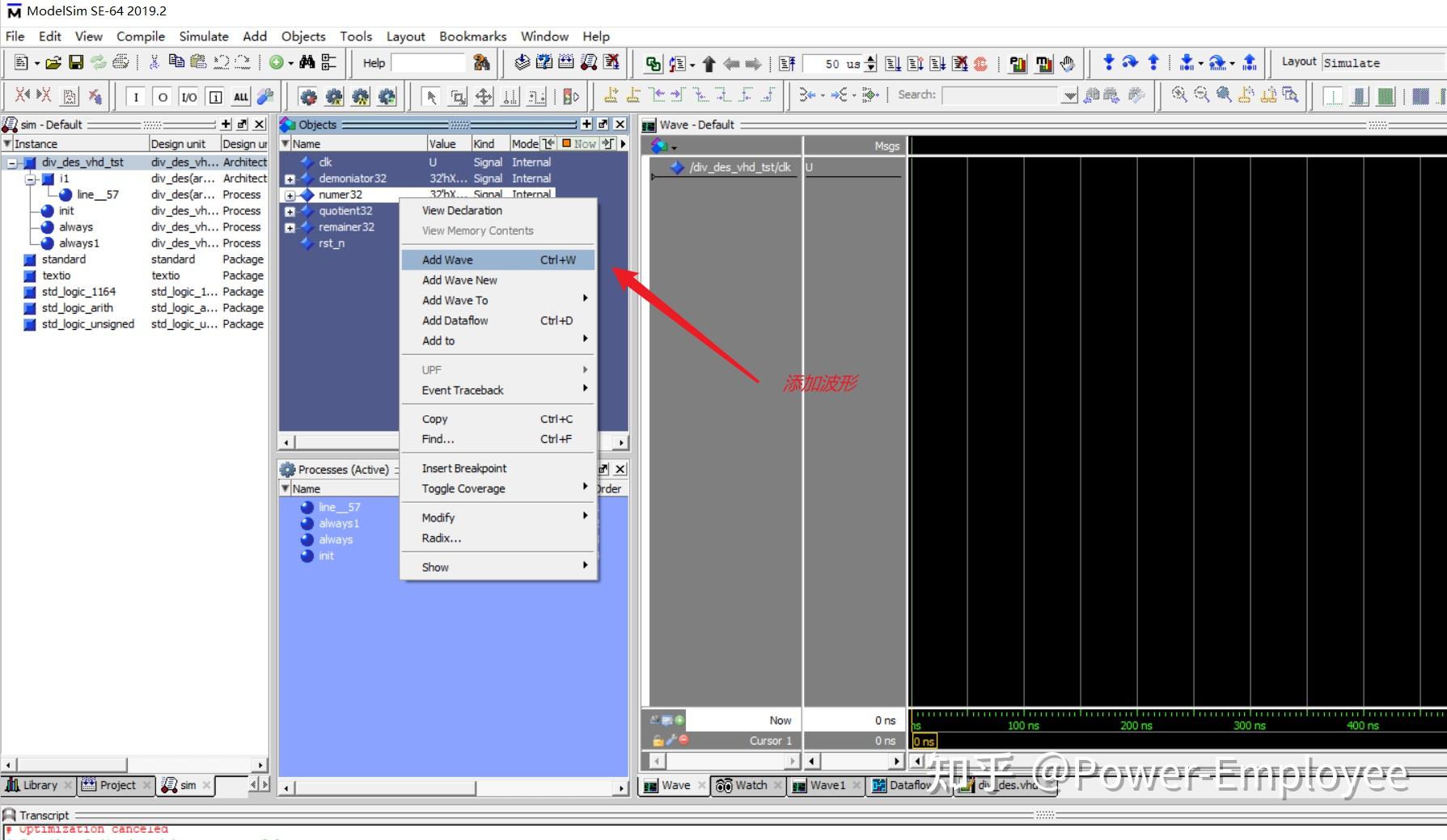Select Add Wave in context menu
1447x840 pixels.
coord(447,260)
